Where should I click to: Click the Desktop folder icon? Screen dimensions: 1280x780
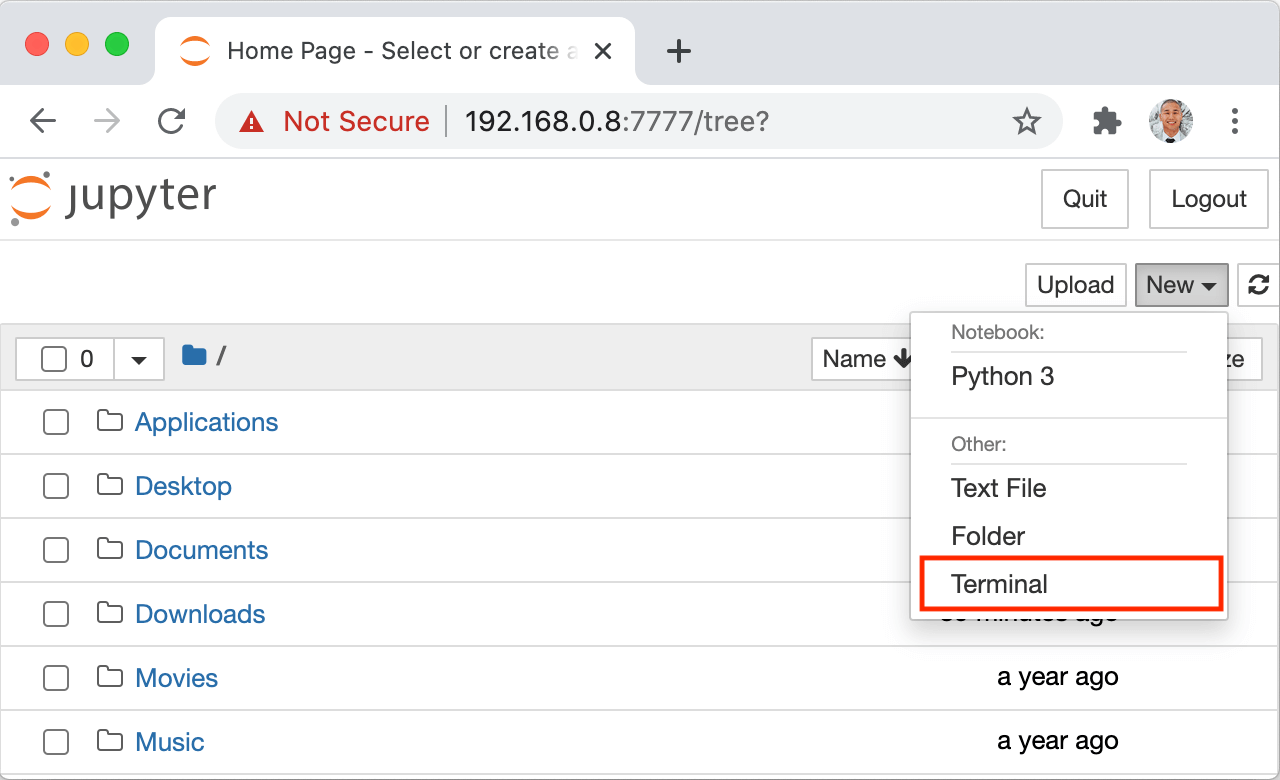pyautogui.click(x=108, y=486)
